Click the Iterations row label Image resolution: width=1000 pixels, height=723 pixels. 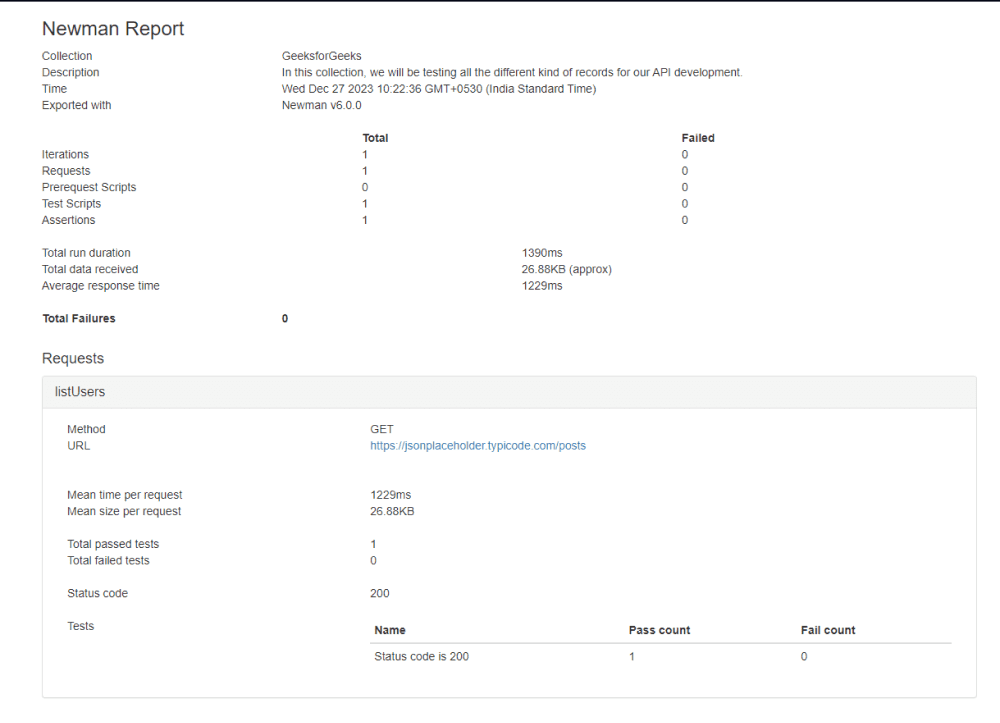65,154
